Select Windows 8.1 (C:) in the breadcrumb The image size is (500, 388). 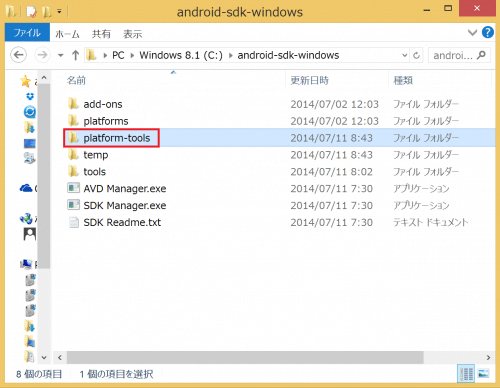pyautogui.click(x=181, y=55)
